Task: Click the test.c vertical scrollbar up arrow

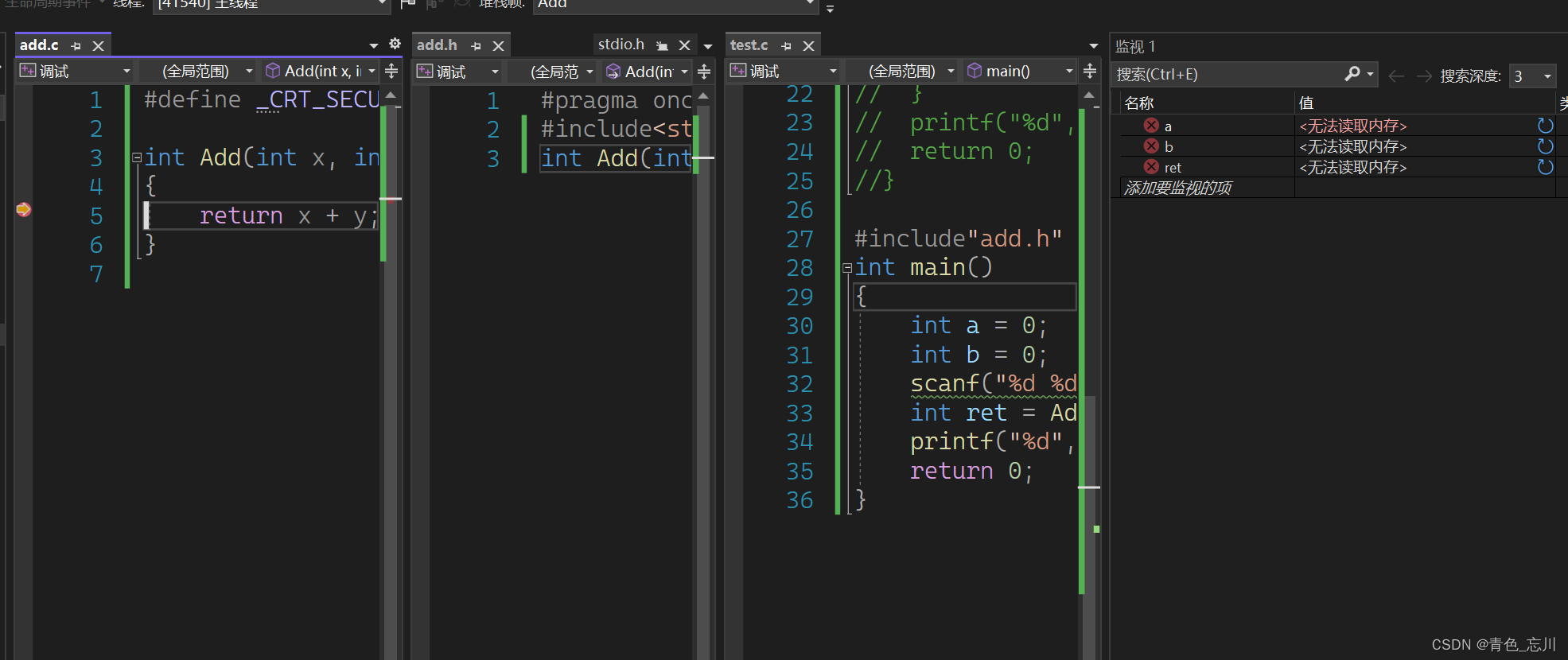Action: coord(1089,95)
